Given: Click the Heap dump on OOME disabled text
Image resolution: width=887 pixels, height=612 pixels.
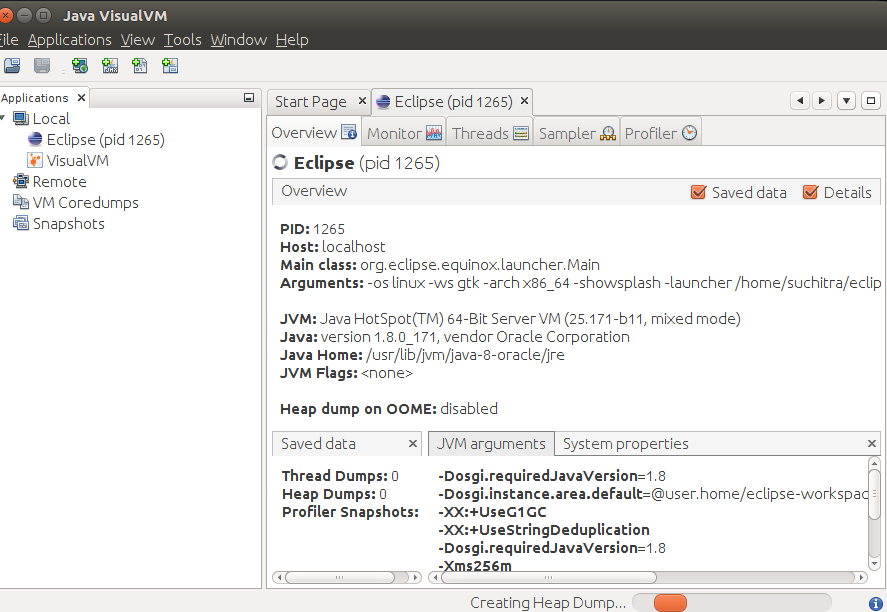Looking at the screenshot, I should coord(389,408).
